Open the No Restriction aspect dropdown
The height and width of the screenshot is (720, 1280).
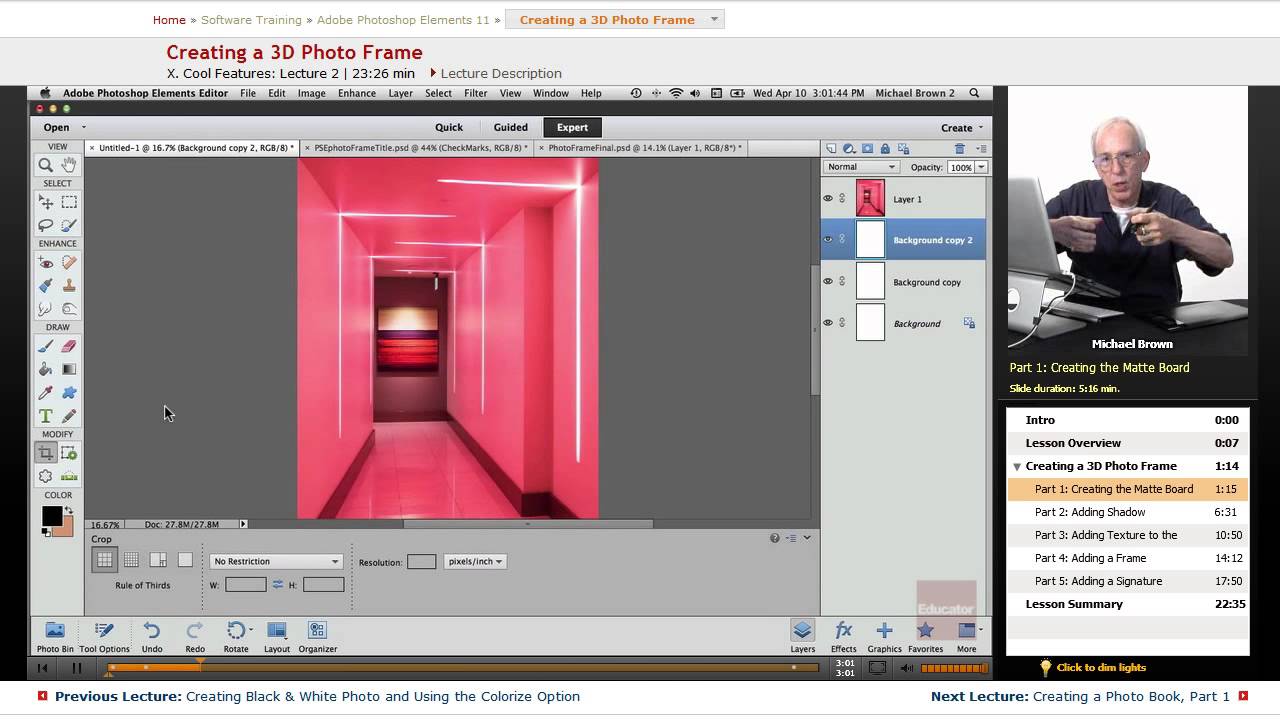(276, 561)
